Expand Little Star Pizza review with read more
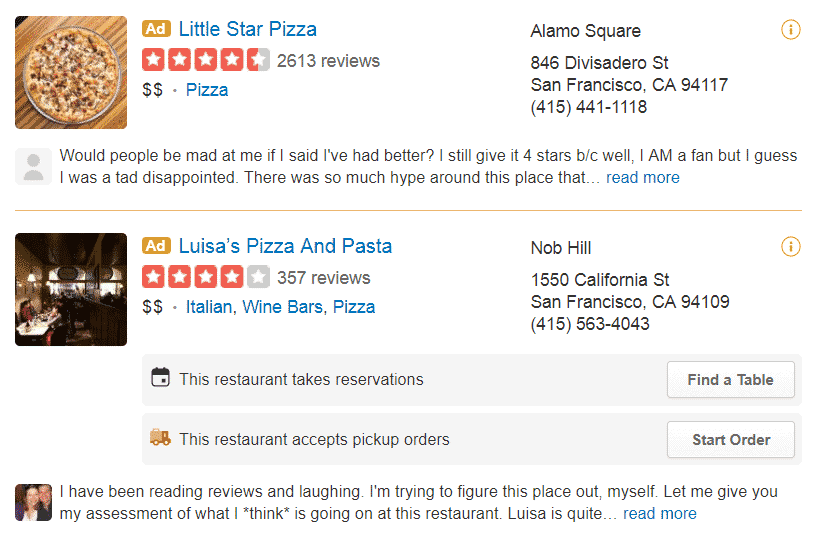Image resolution: width=825 pixels, height=541 pixels. point(642,178)
